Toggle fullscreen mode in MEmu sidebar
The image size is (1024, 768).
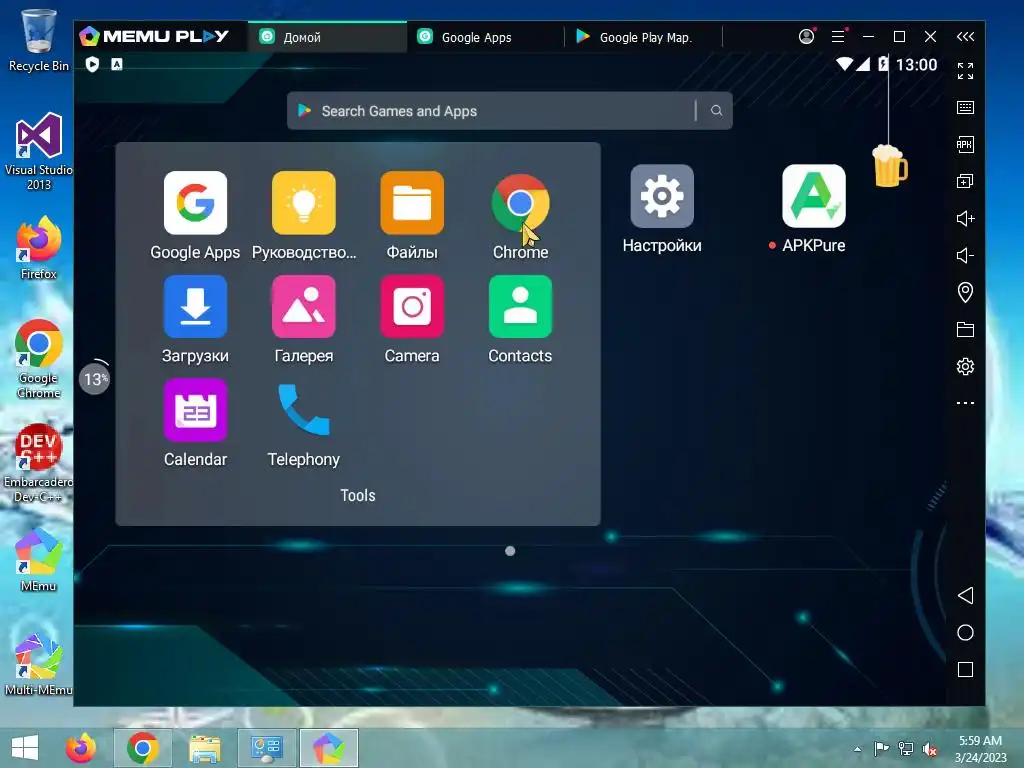(x=965, y=71)
